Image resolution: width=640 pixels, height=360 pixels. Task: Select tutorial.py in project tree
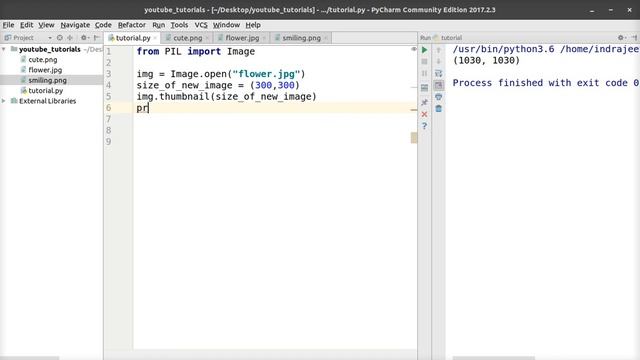tap(45, 91)
